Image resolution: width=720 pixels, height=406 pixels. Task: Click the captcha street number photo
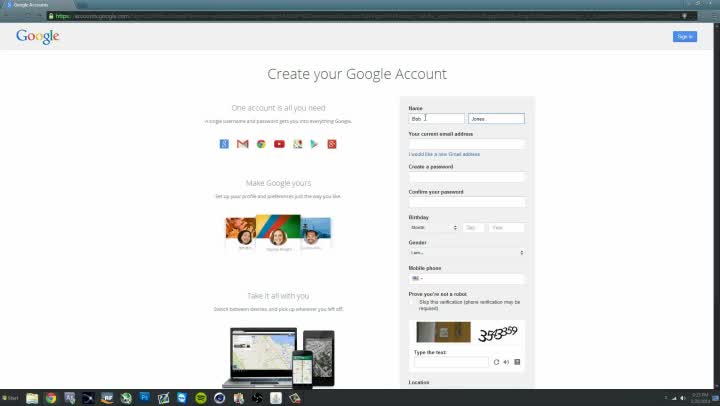coord(444,332)
